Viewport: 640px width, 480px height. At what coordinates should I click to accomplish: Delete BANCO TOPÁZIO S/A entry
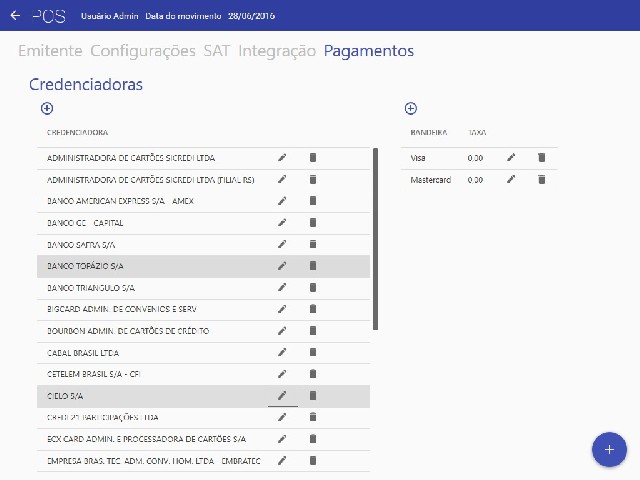313,266
